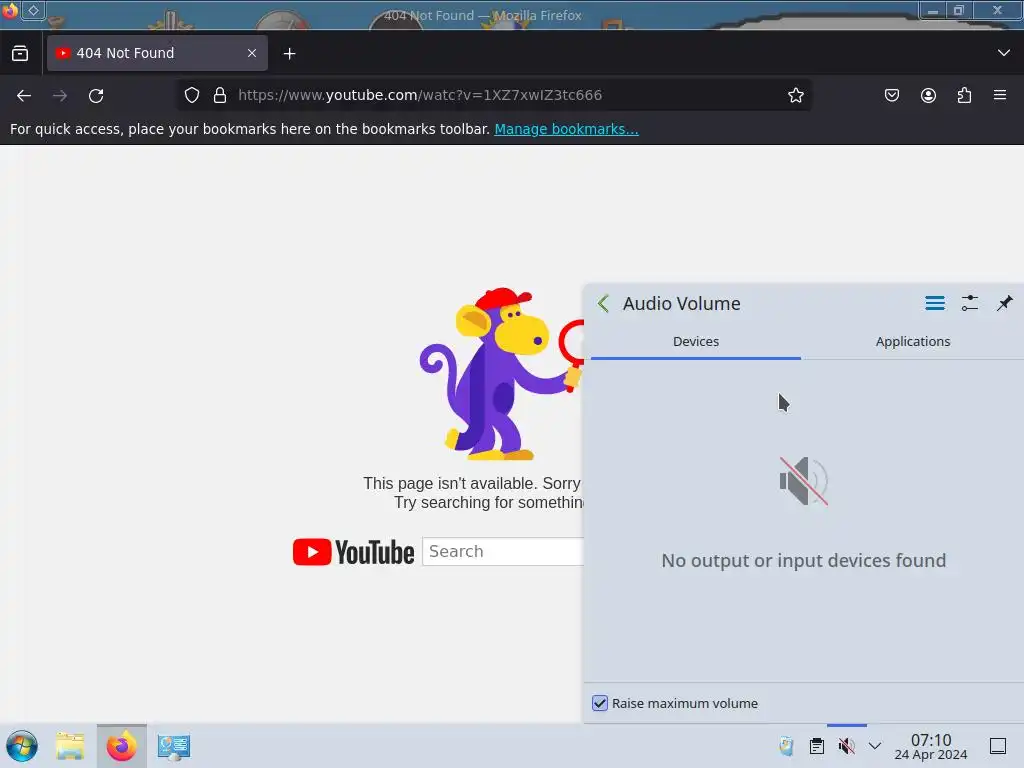Image resolution: width=1024 pixels, height=768 pixels.
Task: Click the tray icon left of clipboard
Action: 787,746
